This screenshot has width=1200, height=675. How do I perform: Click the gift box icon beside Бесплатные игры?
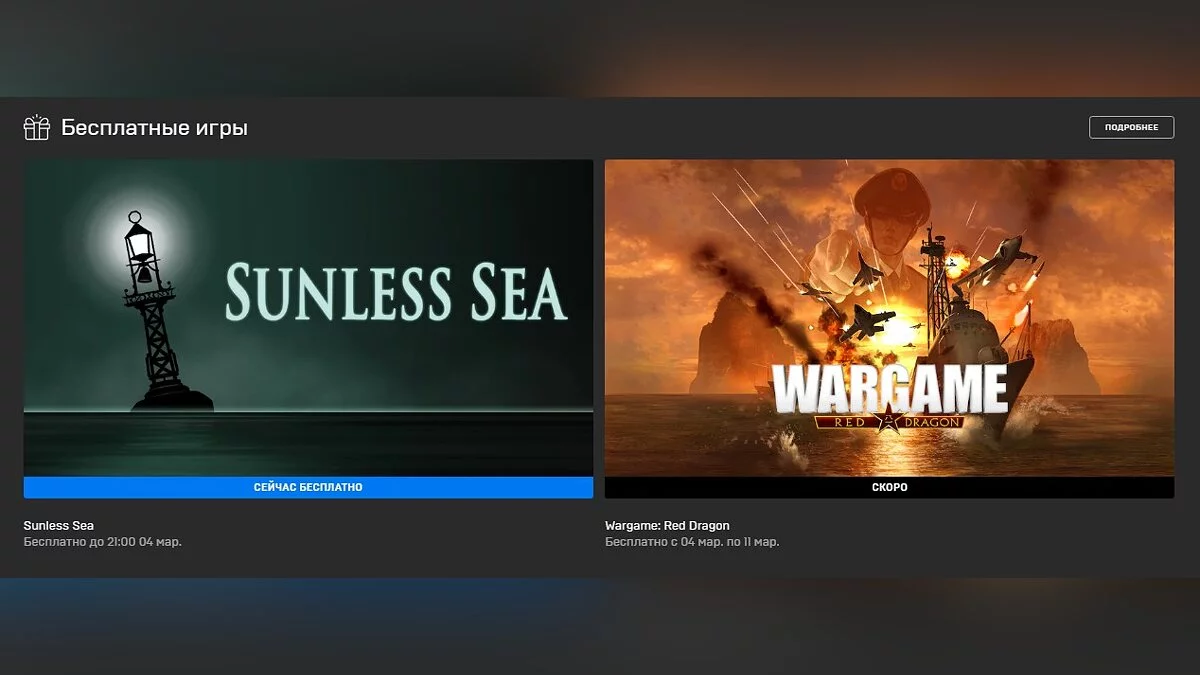coord(37,128)
